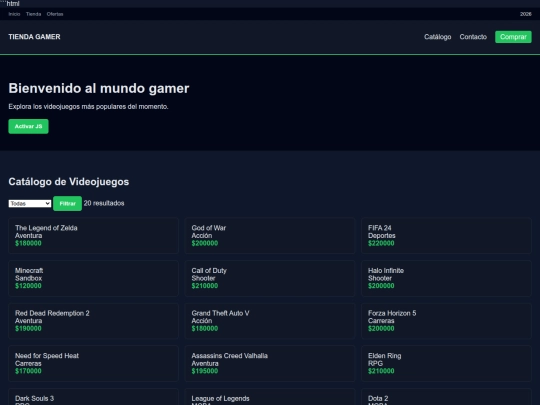This screenshot has width=540, height=405.
Task: Select the God of War card
Action: 270,236
